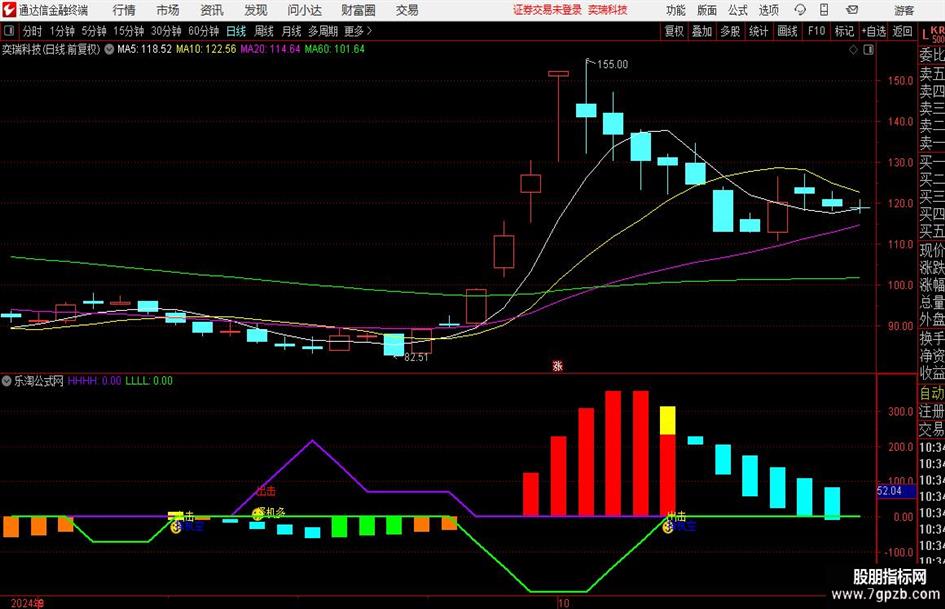The height and width of the screenshot is (609, 945).
Task: Expand the 更多 periods menu
Action: pyautogui.click(x=358, y=31)
